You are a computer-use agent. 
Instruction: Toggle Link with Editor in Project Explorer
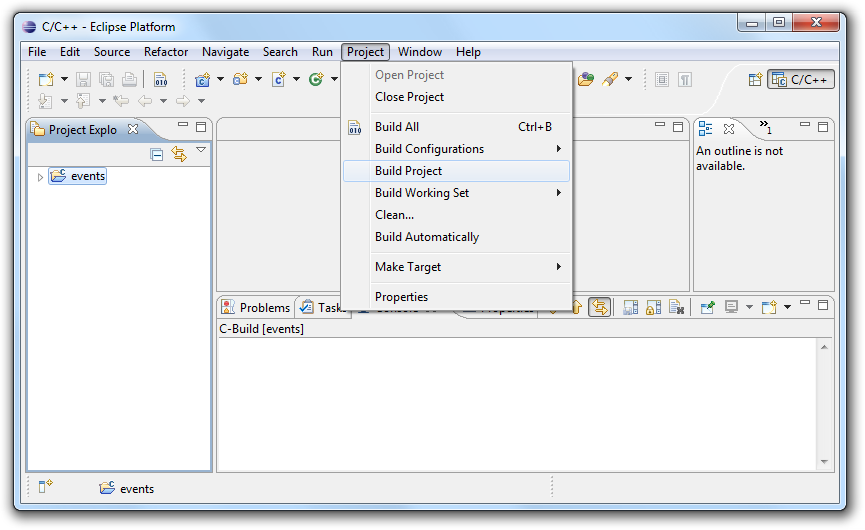[x=179, y=154]
